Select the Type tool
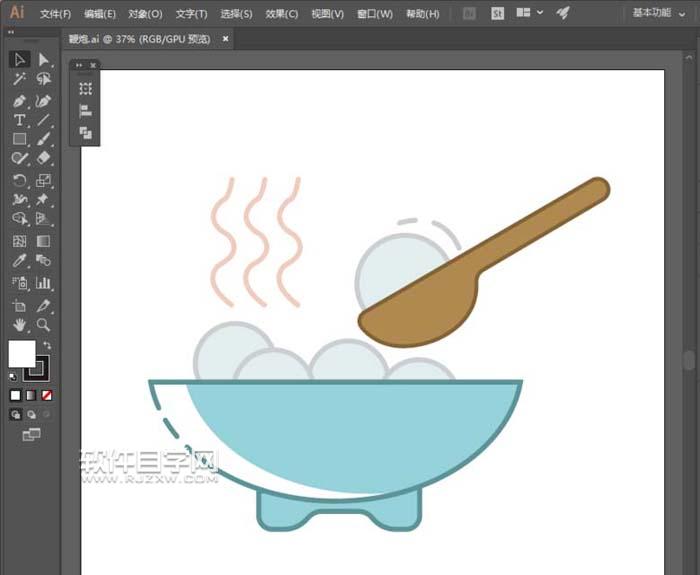Screen dimensions: 700x575 [x=20, y=120]
